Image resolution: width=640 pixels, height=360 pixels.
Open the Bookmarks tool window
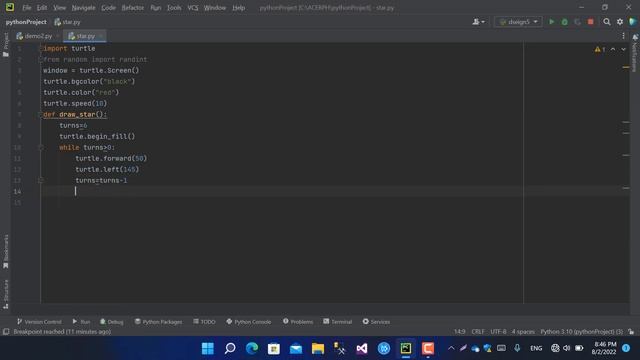click(x=6, y=251)
